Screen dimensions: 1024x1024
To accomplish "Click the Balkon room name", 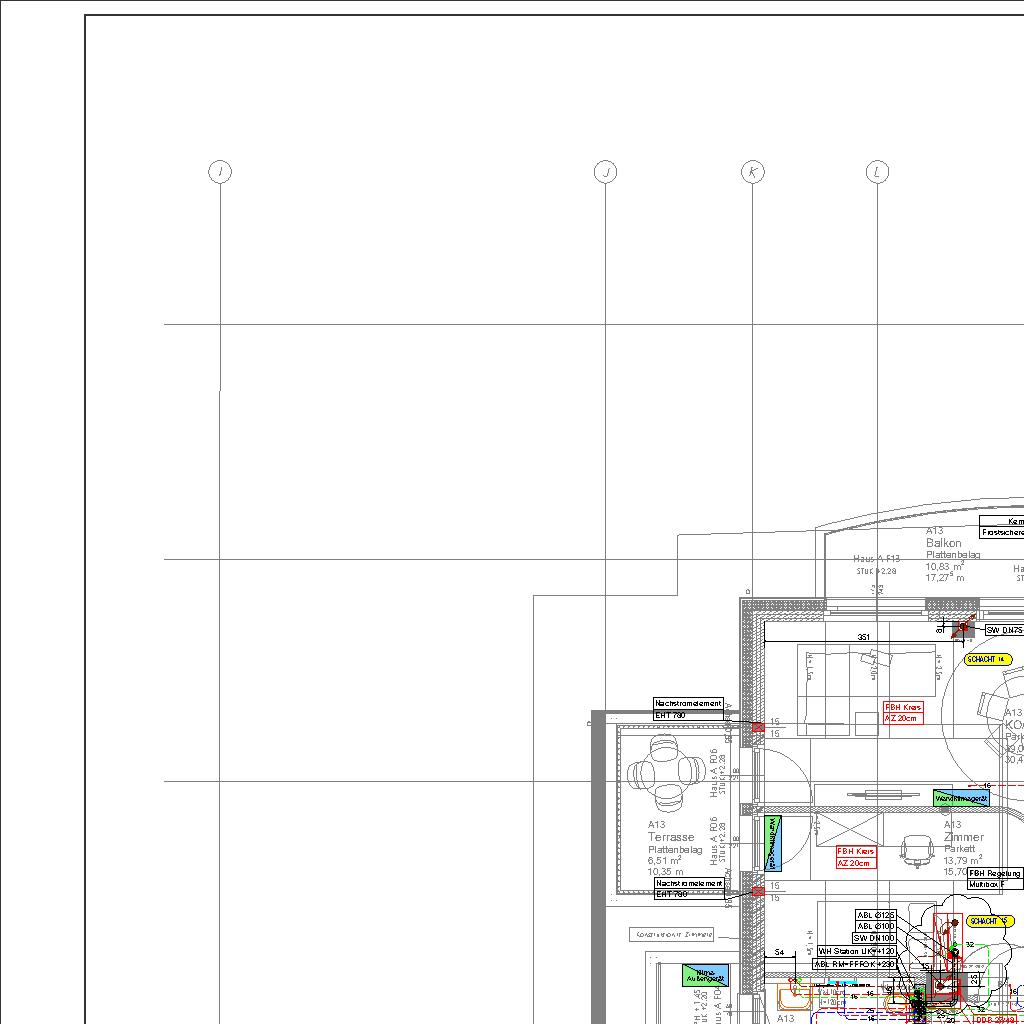I will [943, 543].
